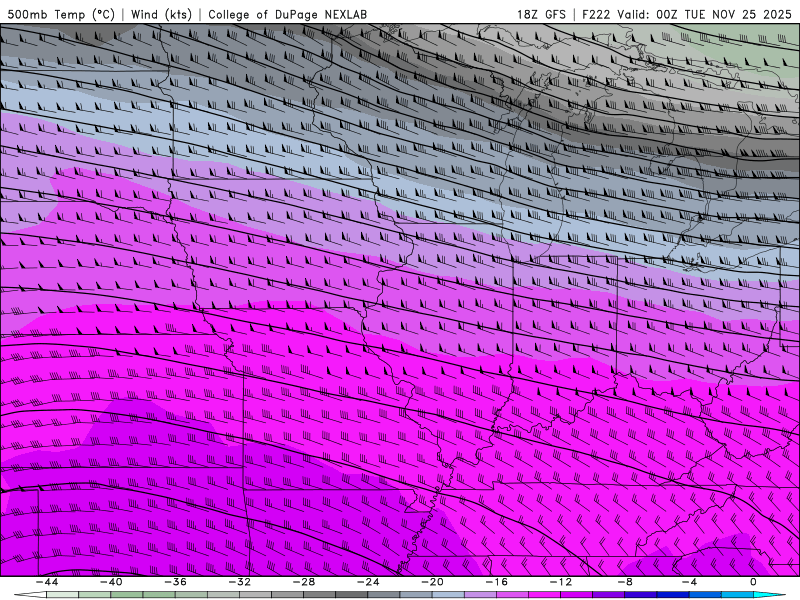Image resolution: width=800 pixels, height=600 pixels.
Task: Click the "500mb Temp (°C)" title text
Action: [61, 14]
